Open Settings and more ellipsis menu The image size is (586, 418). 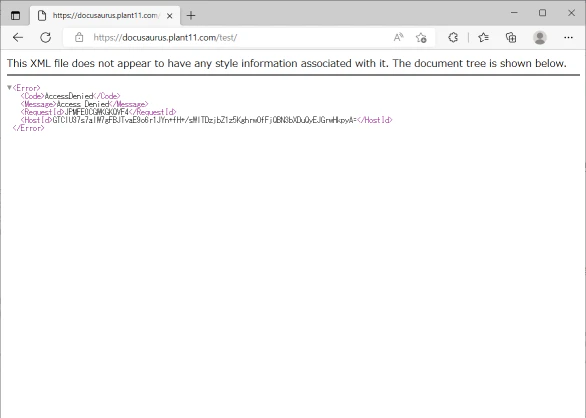[x=568, y=37]
